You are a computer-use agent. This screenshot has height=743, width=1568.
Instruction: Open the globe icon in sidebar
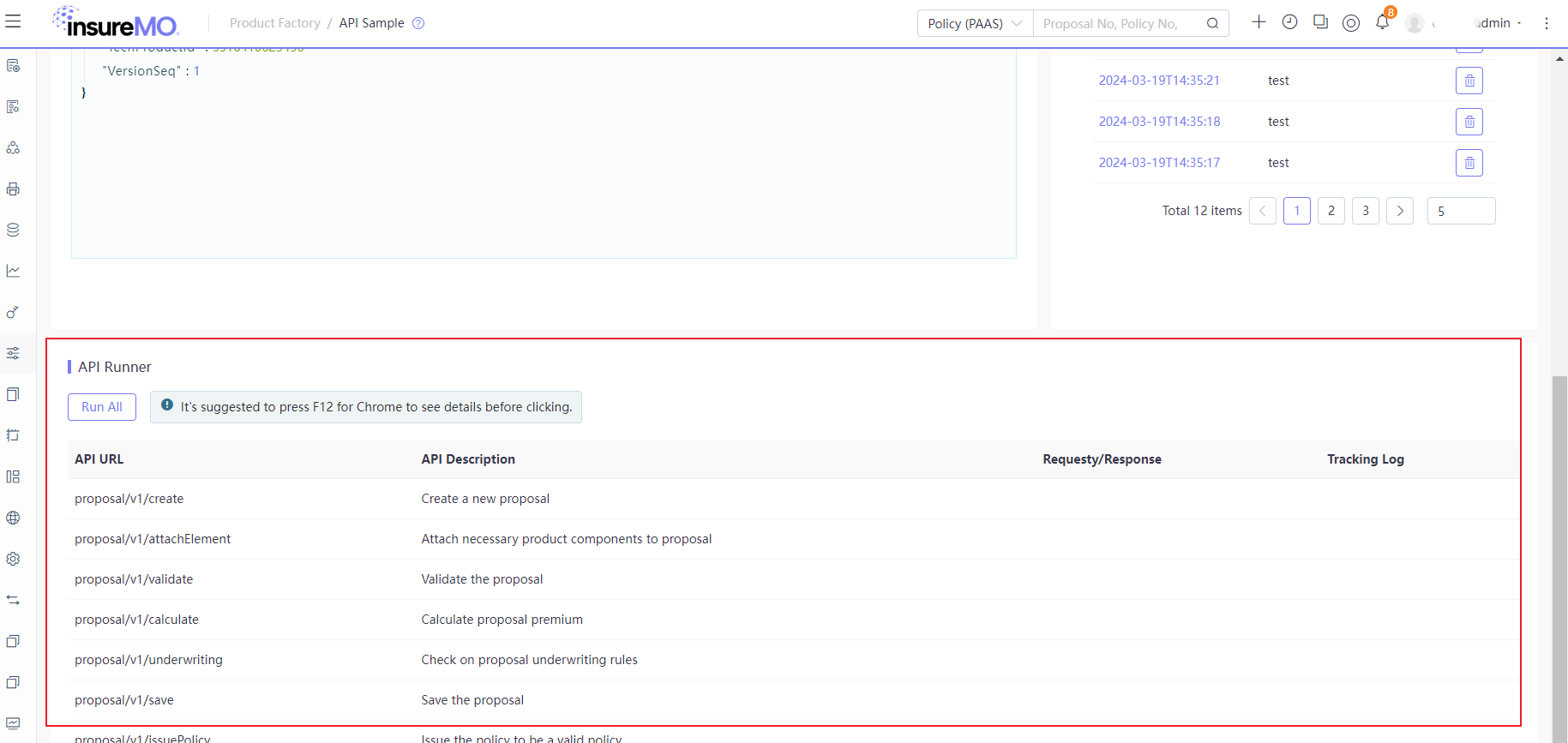13,518
